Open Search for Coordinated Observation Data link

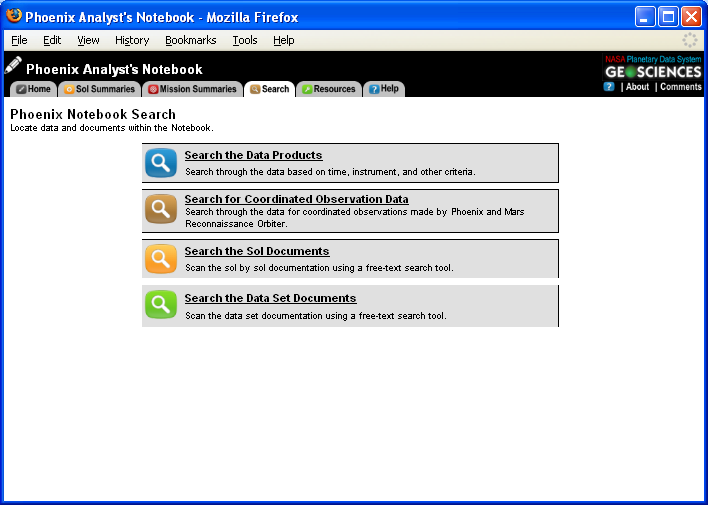[296, 199]
